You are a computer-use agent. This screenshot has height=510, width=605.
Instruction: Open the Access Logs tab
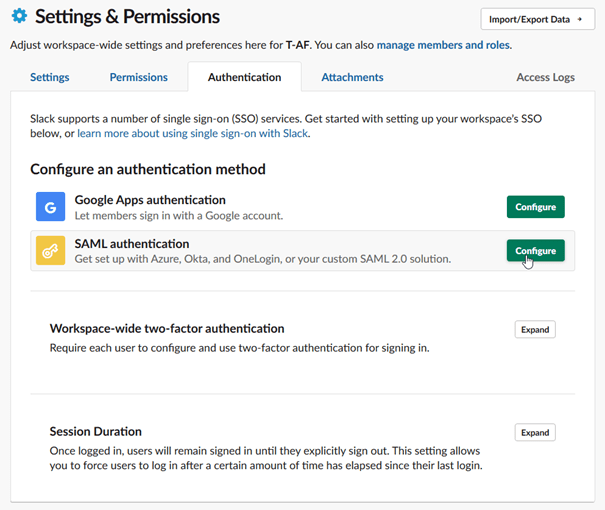[545, 77]
